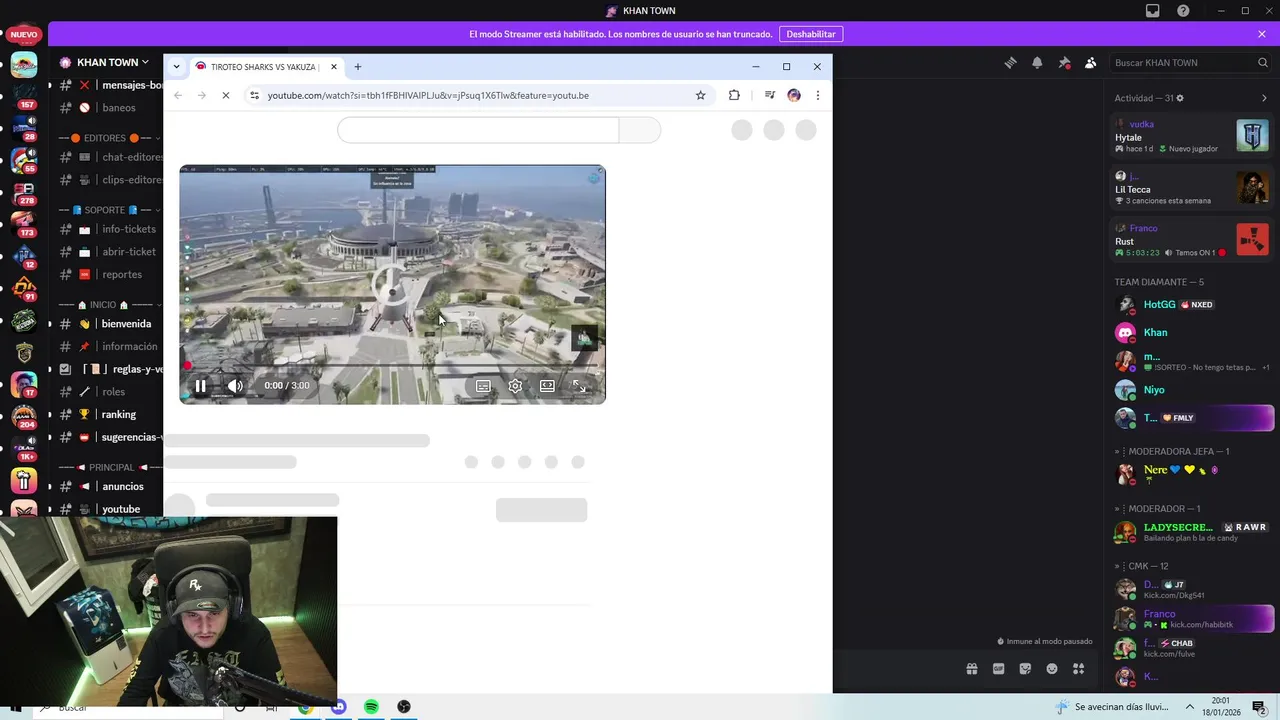Enter fullscreen on the video
The width and height of the screenshot is (1280, 720).
[579, 386]
